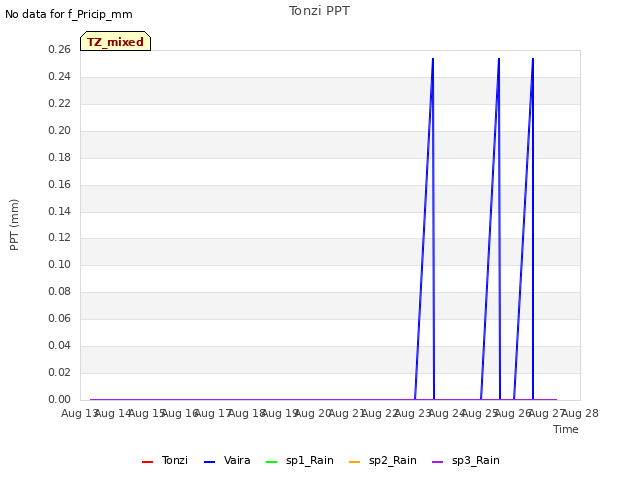640x480 pixels.
Task: Click the 'No data for f_Pricip_mm' message
Action: [x=69, y=14]
